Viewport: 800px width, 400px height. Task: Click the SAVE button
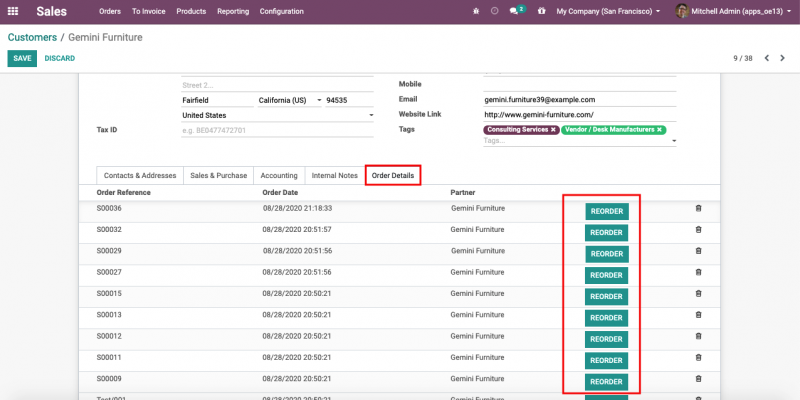(22, 58)
